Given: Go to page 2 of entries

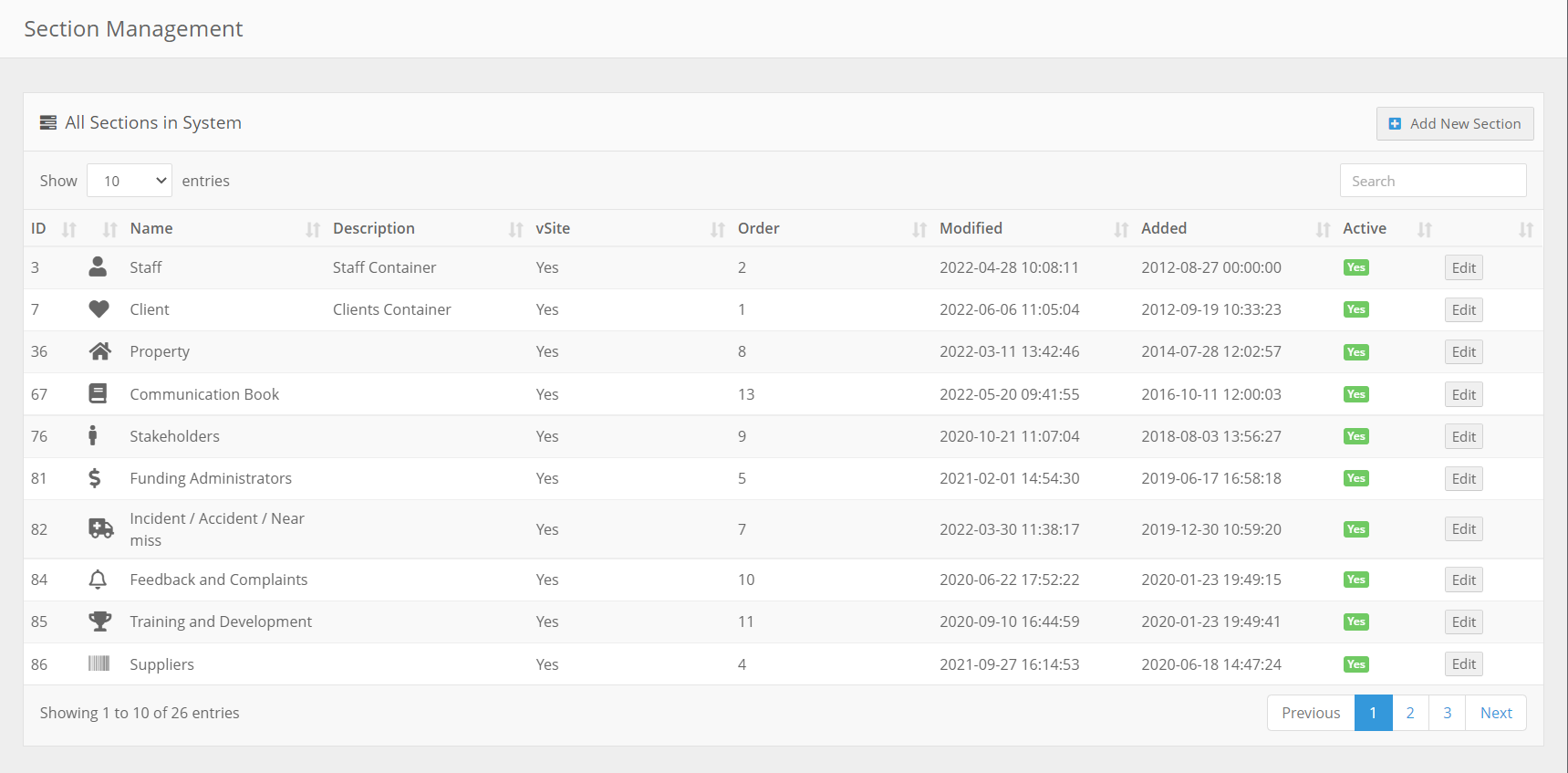Looking at the screenshot, I should [x=1410, y=713].
